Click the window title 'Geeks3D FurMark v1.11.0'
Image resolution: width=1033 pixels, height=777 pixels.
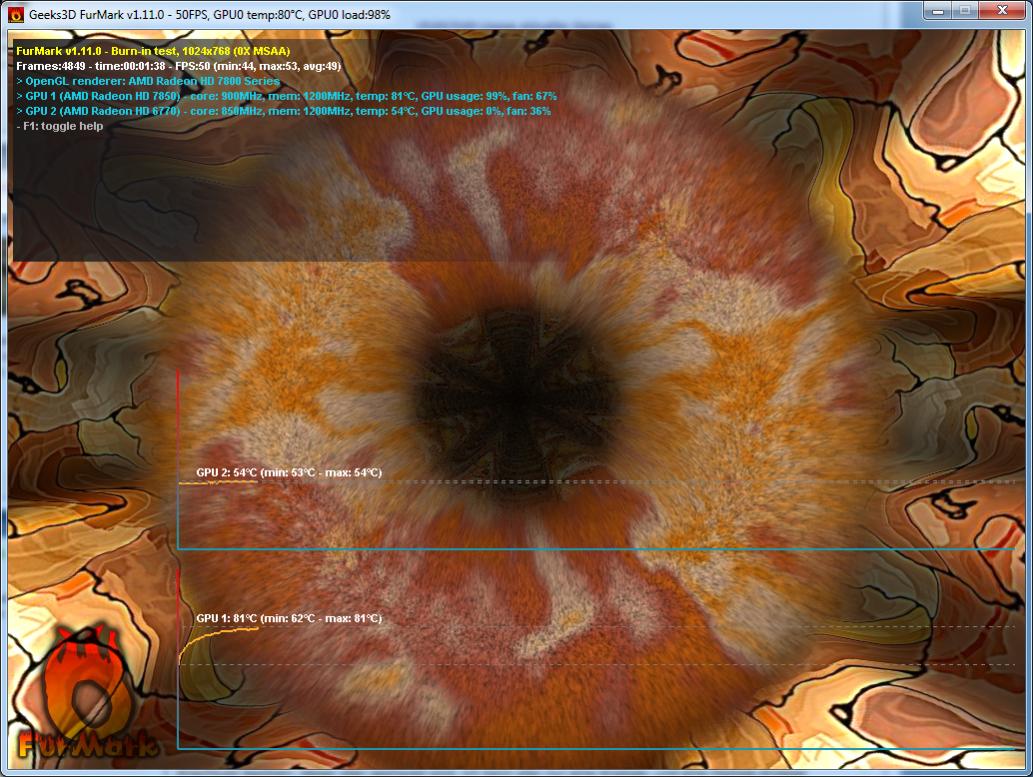coord(96,14)
